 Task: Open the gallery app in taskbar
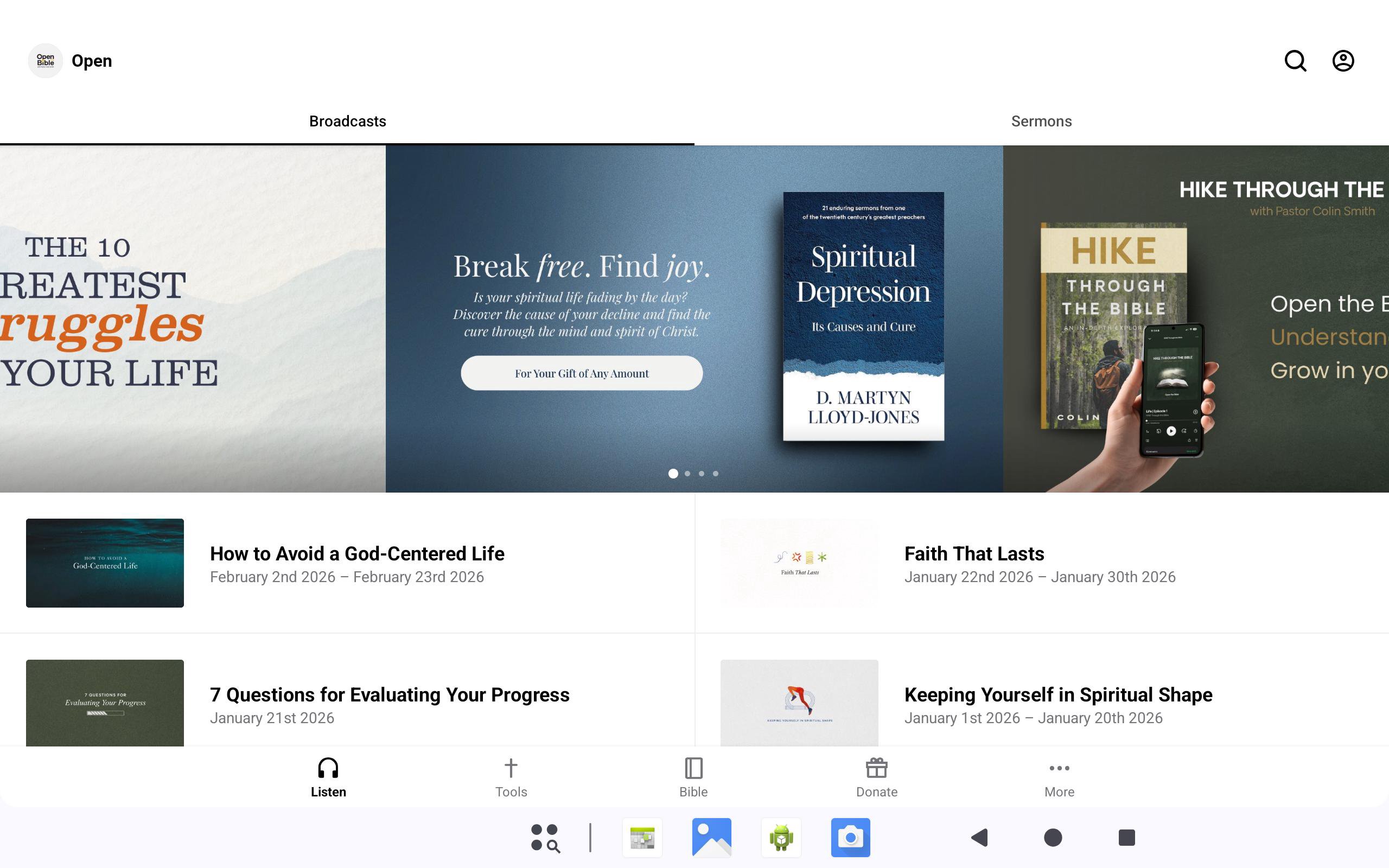[712, 837]
